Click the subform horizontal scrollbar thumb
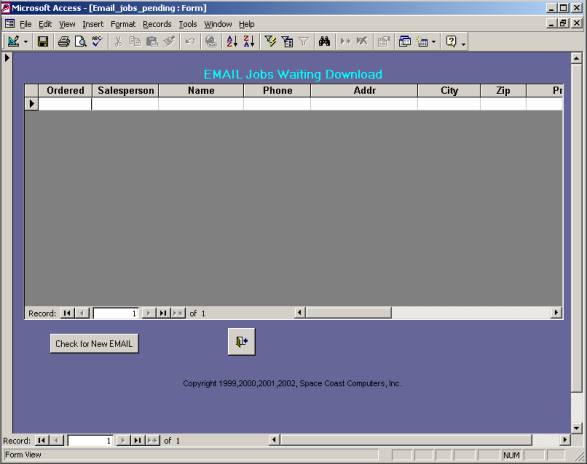 click(348, 312)
